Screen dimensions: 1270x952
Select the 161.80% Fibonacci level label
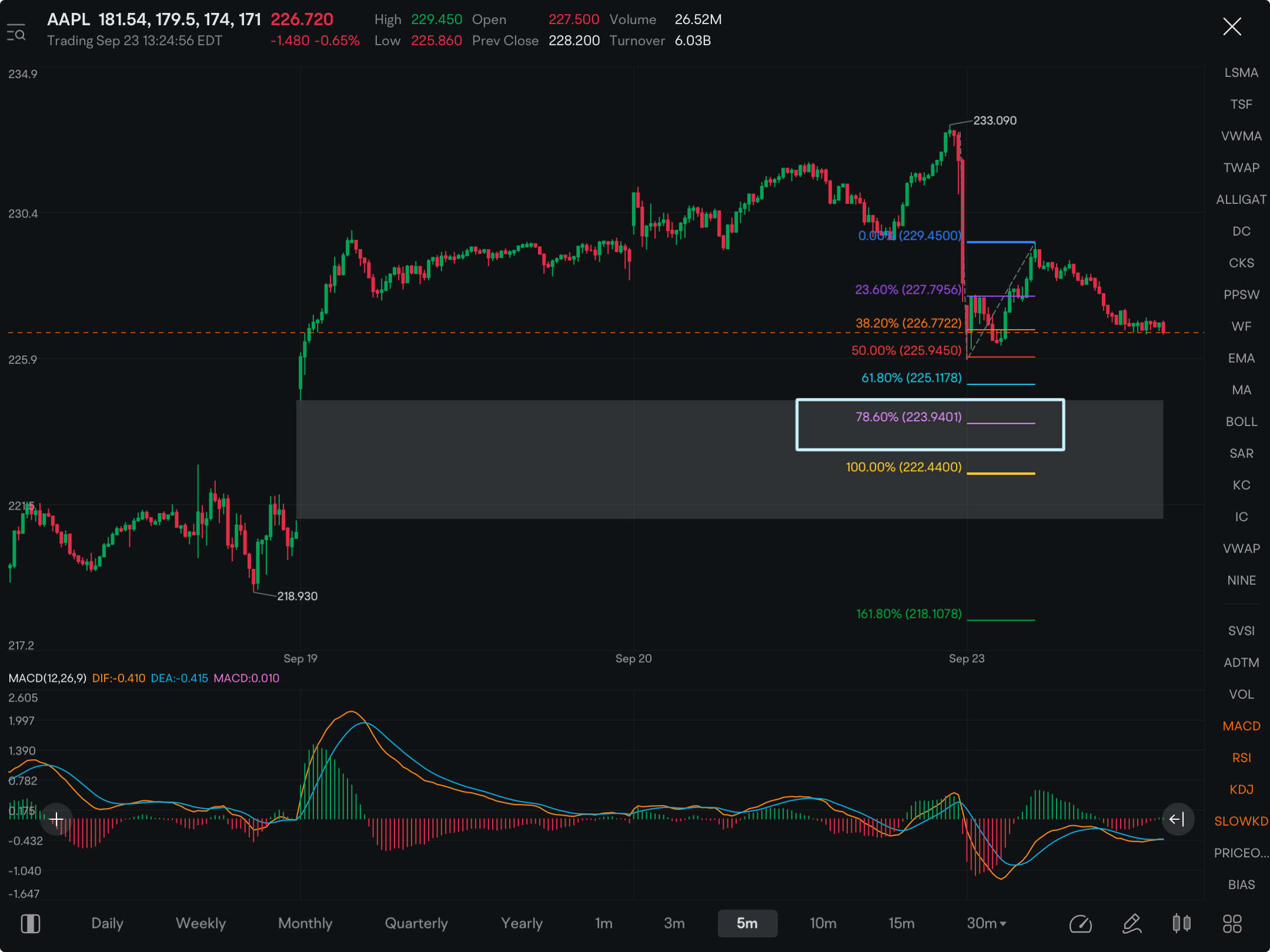[909, 614]
